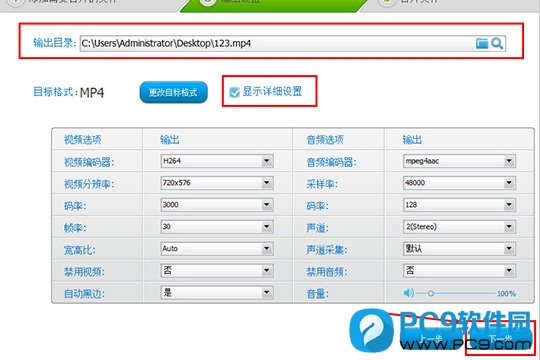
Task: Click the 采样率 row label
Action: [322, 184]
